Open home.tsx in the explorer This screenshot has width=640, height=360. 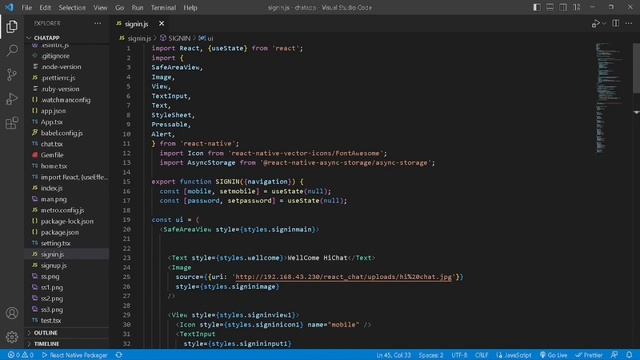tap(54, 166)
